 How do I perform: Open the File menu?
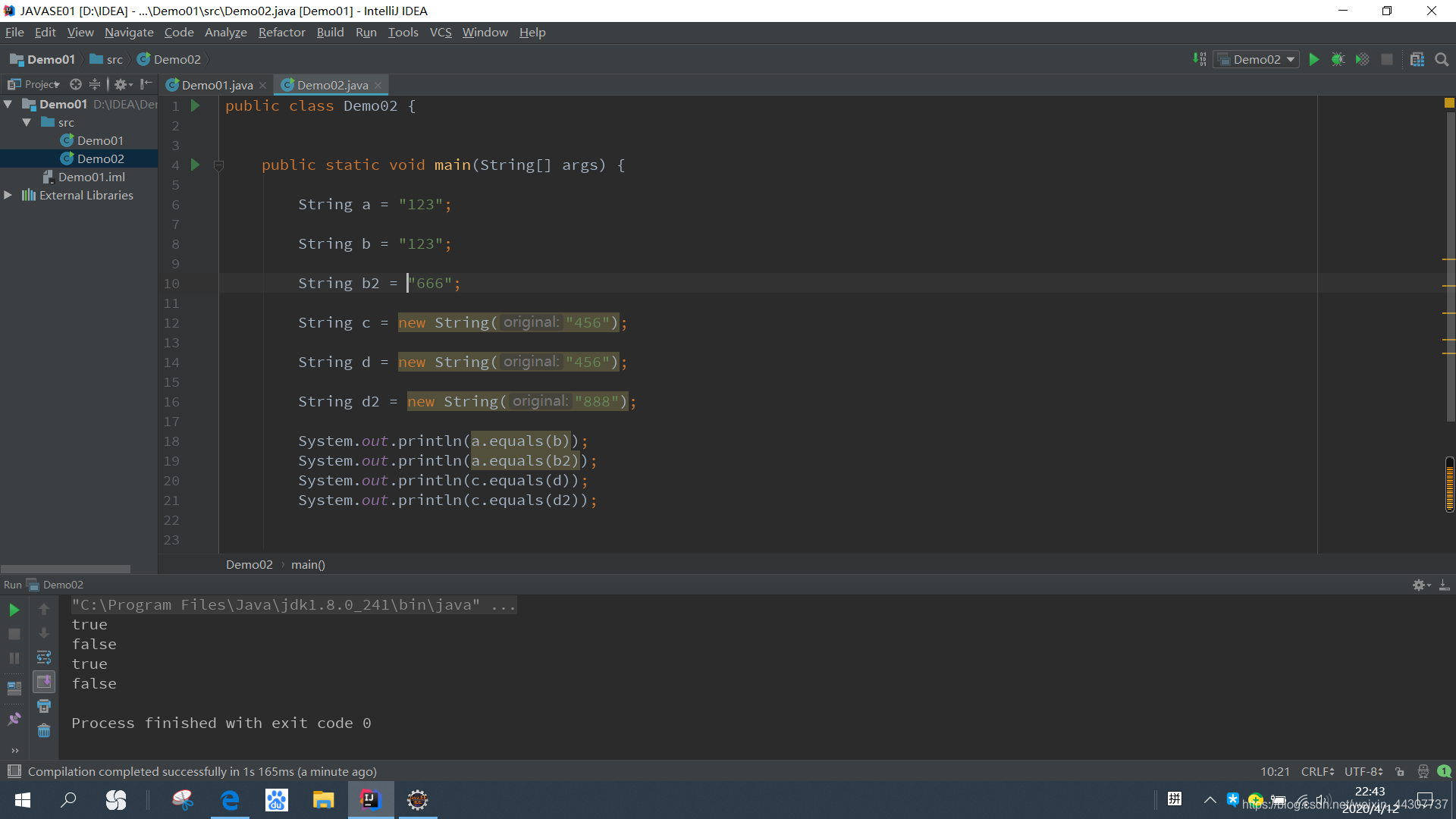pyautogui.click(x=14, y=32)
